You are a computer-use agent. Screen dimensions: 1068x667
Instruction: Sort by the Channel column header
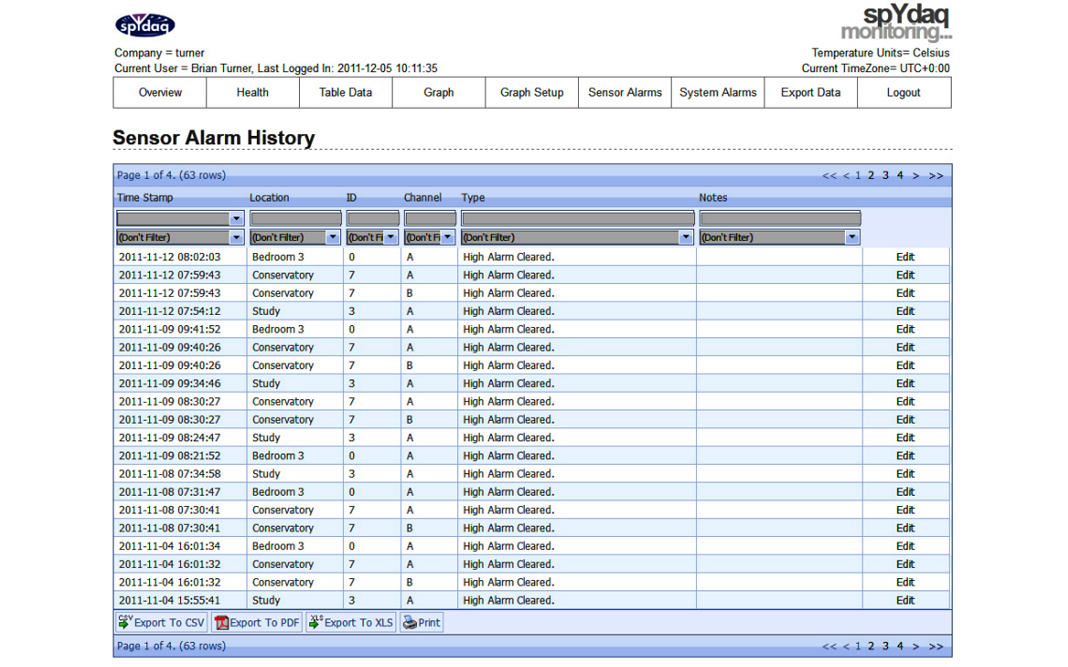[x=422, y=198]
